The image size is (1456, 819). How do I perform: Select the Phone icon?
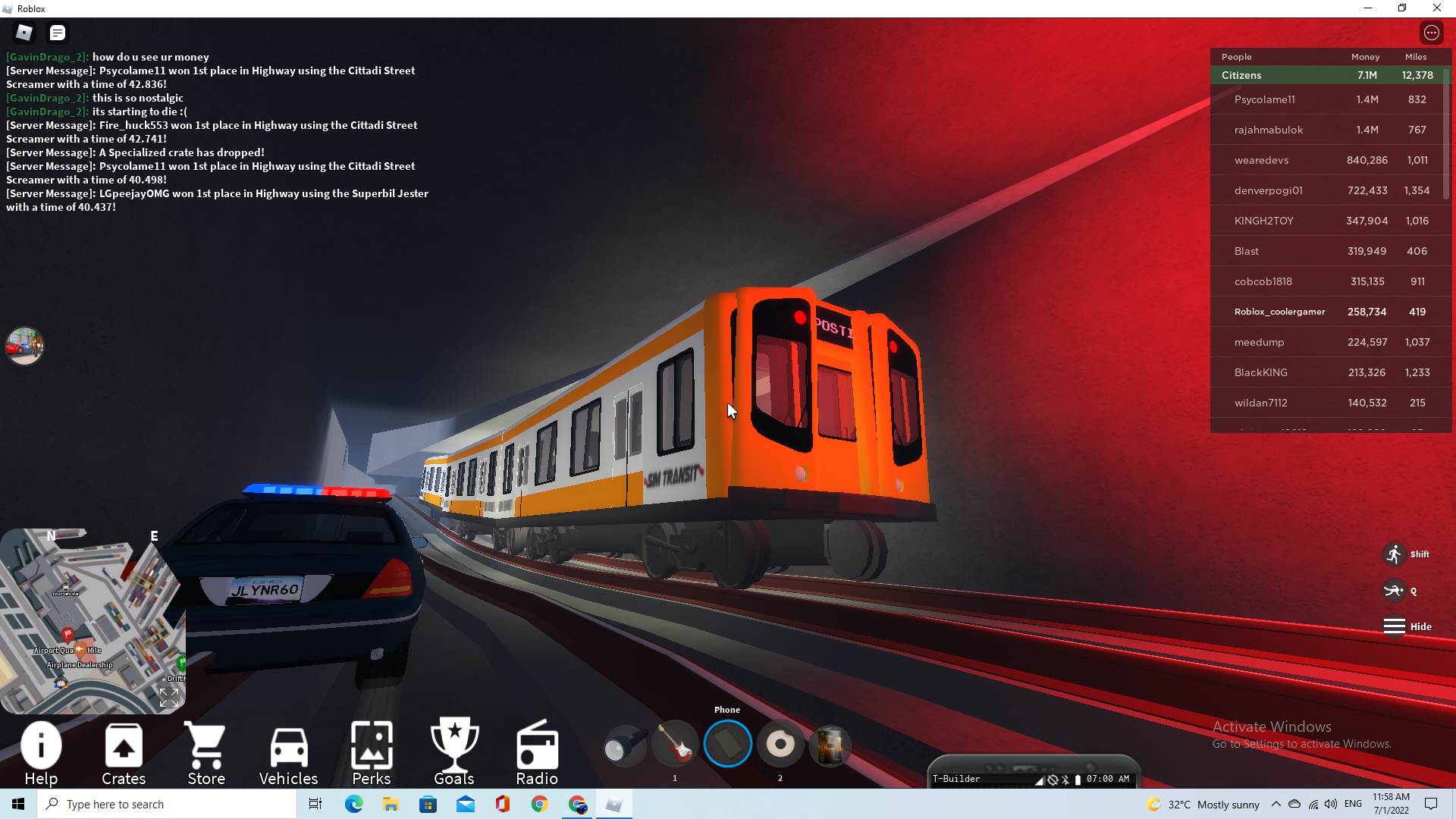coord(727,744)
